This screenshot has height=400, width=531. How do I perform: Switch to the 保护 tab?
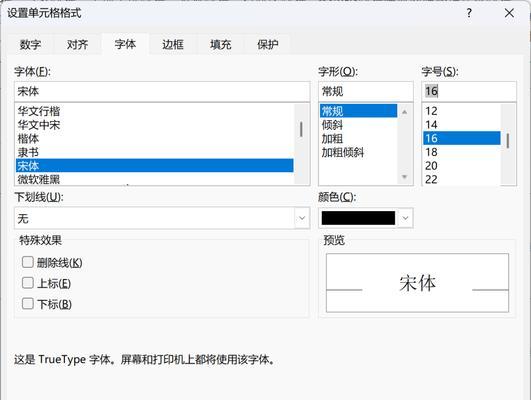(268, 44)
